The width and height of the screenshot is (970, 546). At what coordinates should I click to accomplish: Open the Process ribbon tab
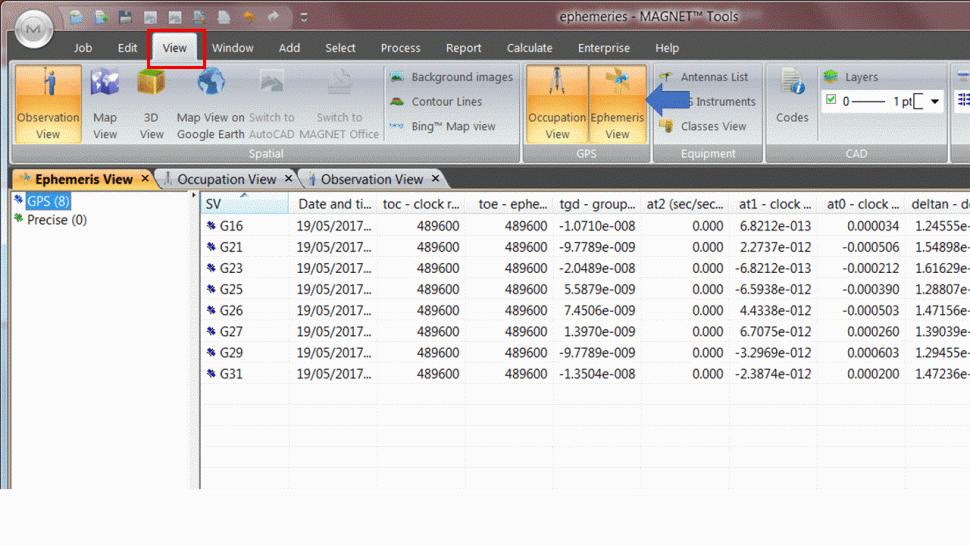pos(400,48)
